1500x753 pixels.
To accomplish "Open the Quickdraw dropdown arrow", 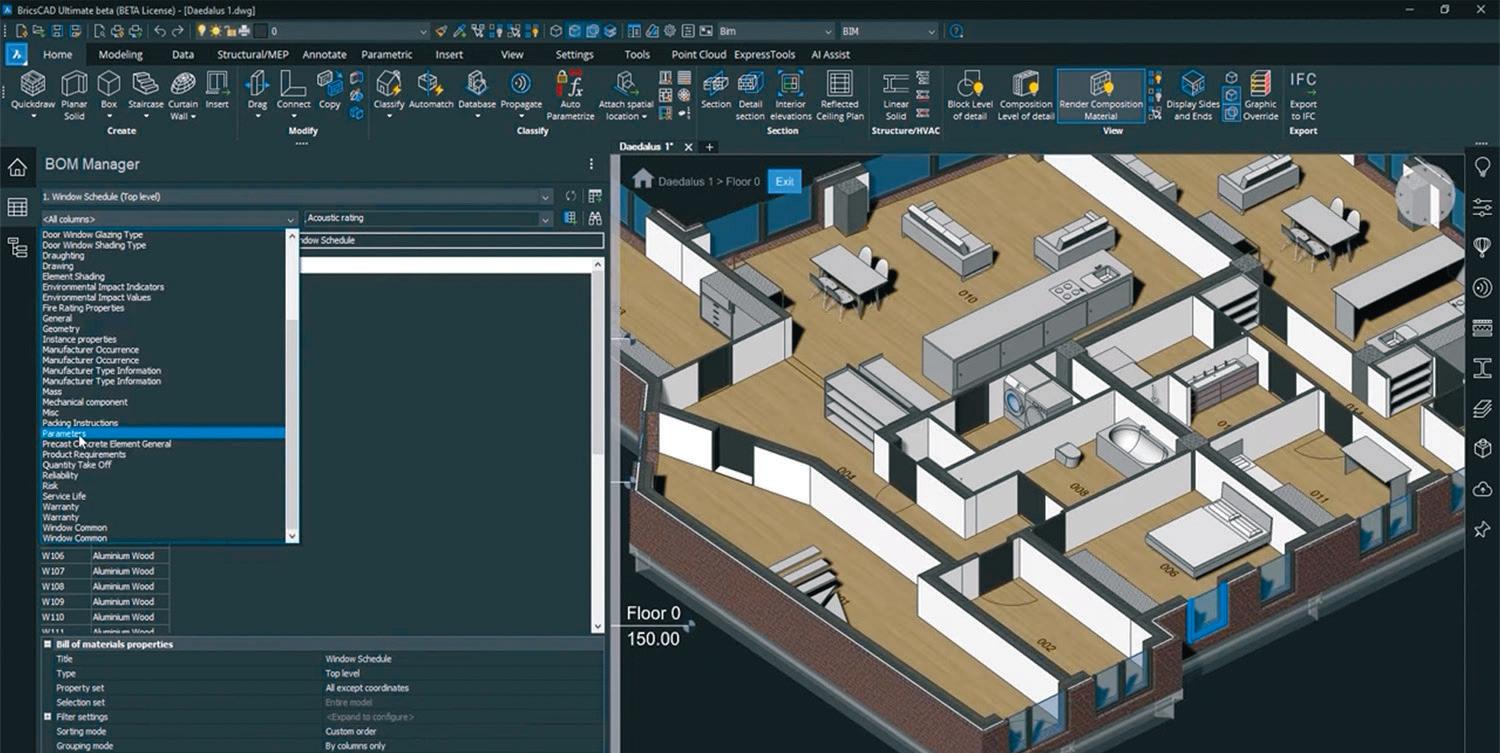I will pyautogui.click(x=33, y=116).
